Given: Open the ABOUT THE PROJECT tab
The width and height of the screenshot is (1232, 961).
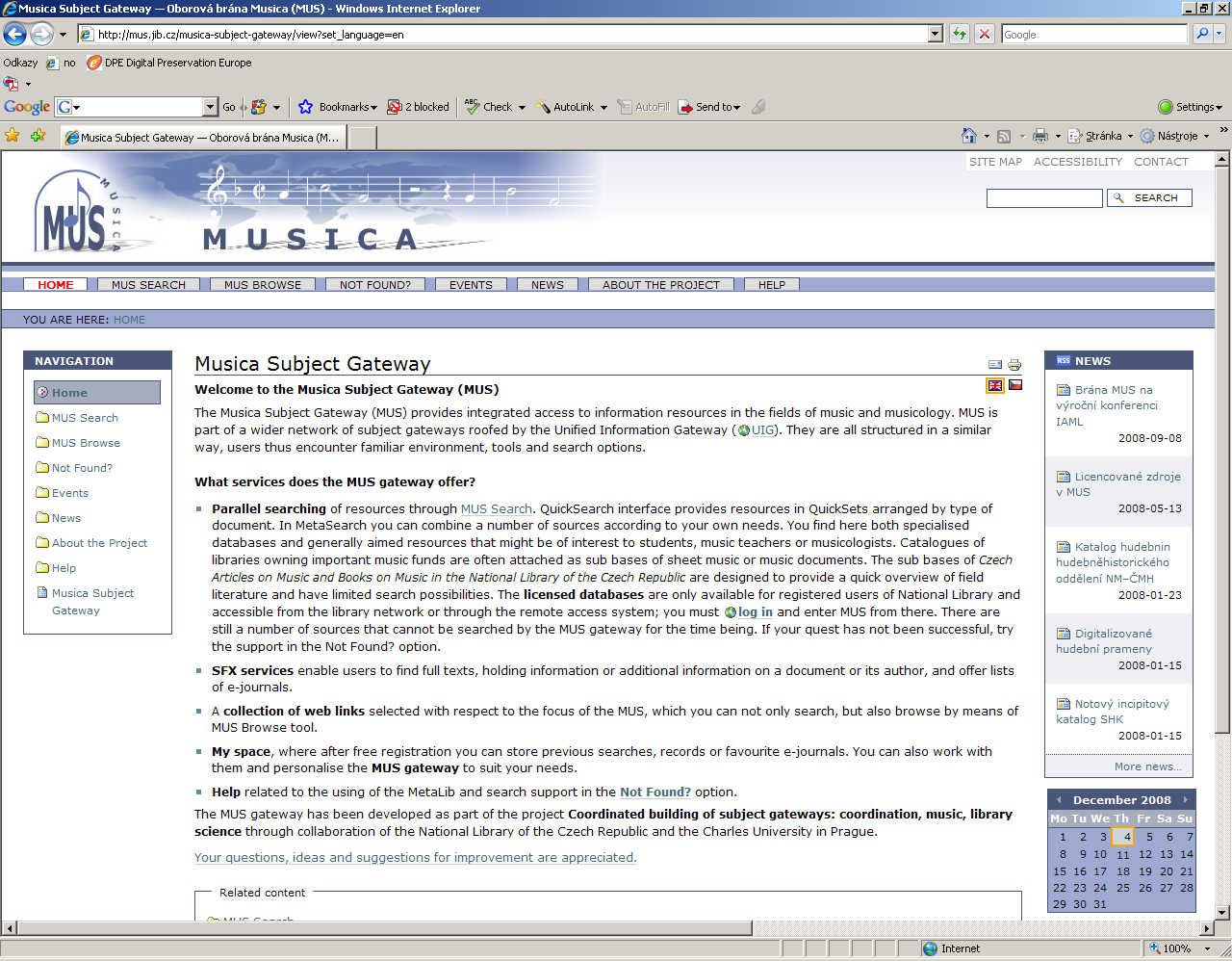Looking at the screenshot, I should [x=661, y=285].
